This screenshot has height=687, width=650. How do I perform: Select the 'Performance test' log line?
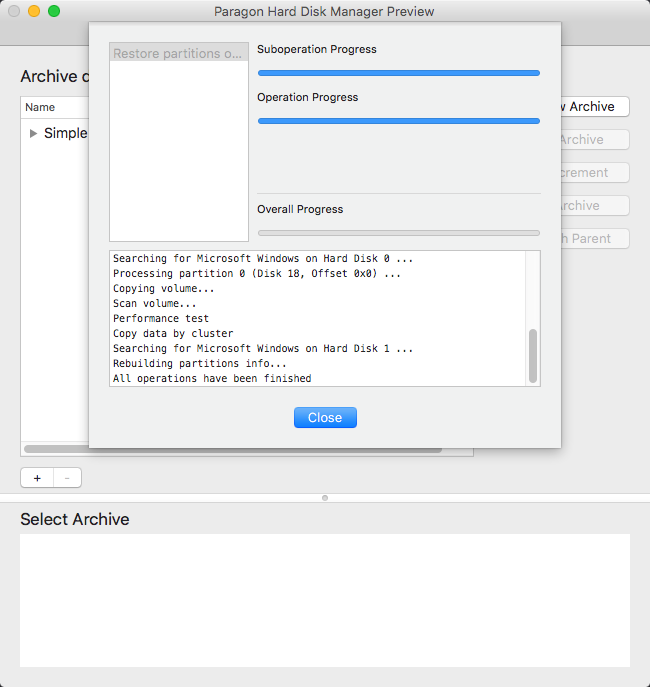(x=161, y=319)
